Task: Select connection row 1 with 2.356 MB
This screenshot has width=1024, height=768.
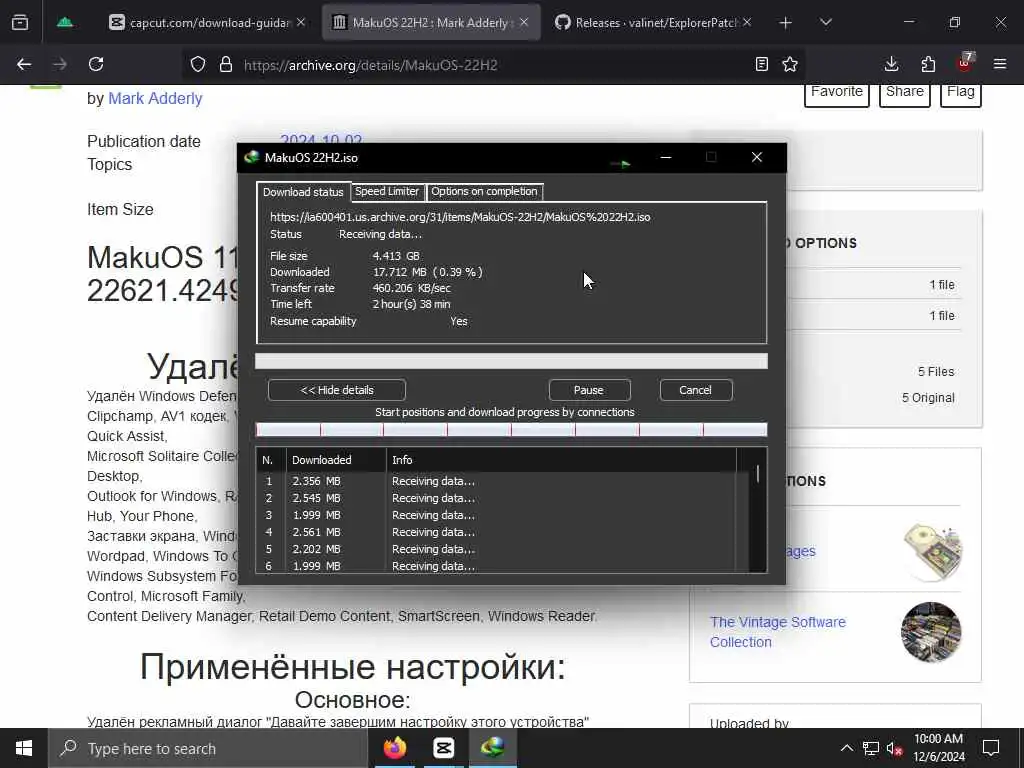Action: click(496, 481)
